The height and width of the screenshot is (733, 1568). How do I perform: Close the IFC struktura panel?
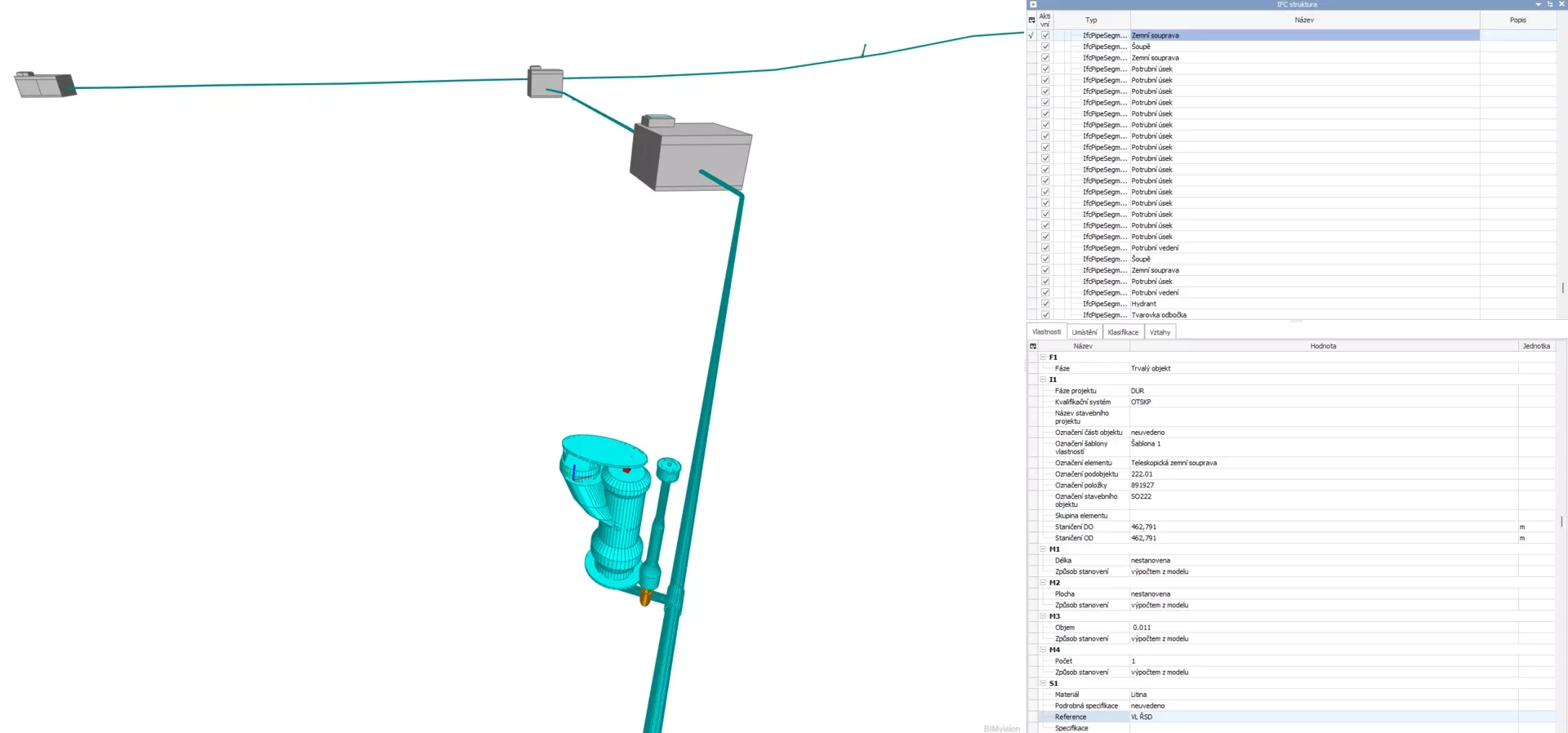click(x=1561, y=5)
